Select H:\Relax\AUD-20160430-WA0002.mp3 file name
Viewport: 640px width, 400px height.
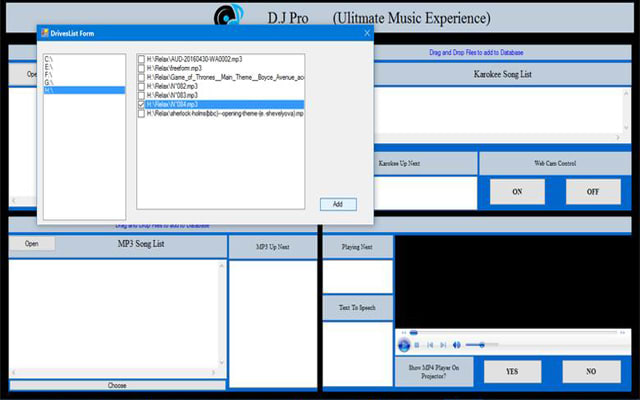[194, 60]
